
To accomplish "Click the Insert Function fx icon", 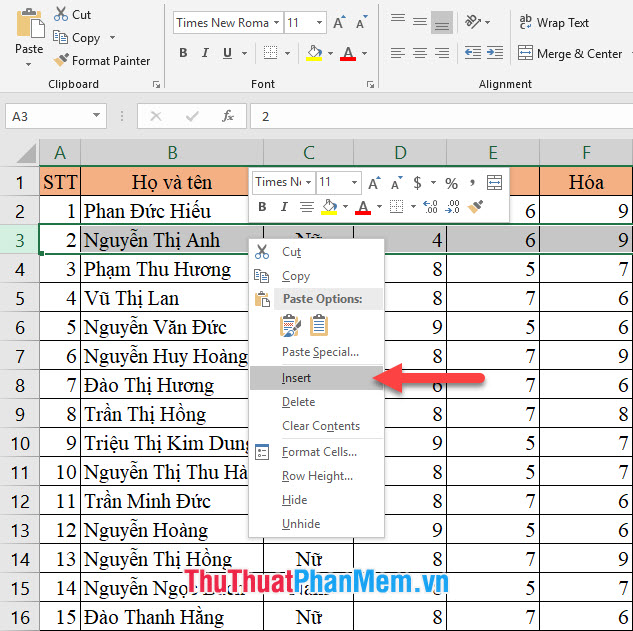I will pyautogui.click(x=228, y=116).
